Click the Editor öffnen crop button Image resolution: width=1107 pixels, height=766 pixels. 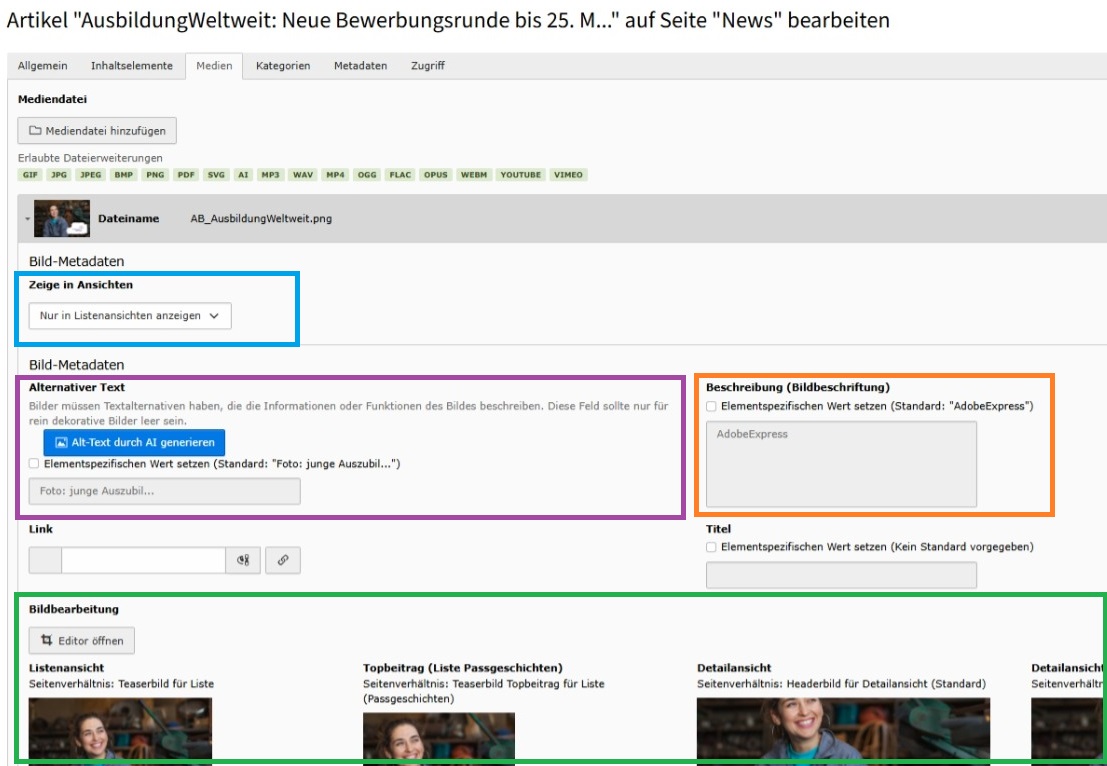82,641
